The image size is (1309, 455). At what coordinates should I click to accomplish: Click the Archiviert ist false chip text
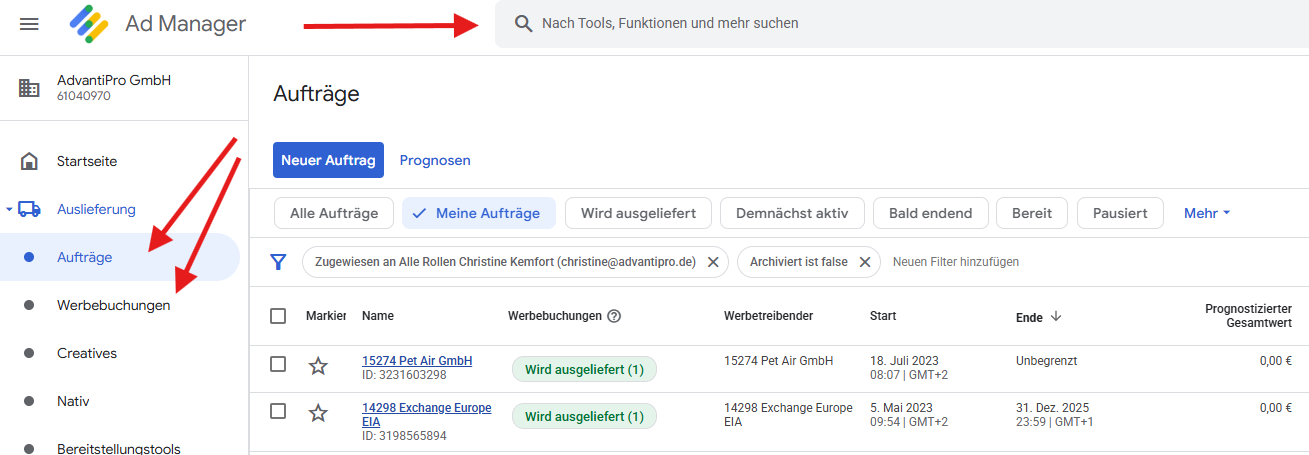click(797, 262)
